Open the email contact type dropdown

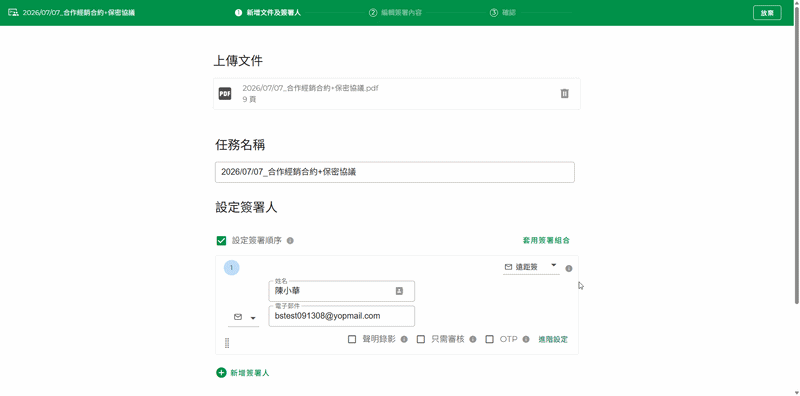click(244, 317)
